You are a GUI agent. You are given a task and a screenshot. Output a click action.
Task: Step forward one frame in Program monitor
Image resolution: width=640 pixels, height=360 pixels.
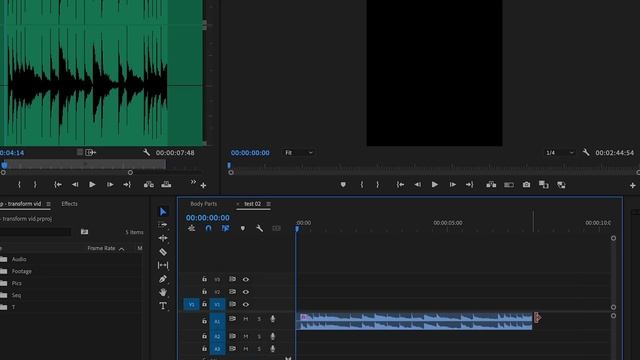click(452, 185)
